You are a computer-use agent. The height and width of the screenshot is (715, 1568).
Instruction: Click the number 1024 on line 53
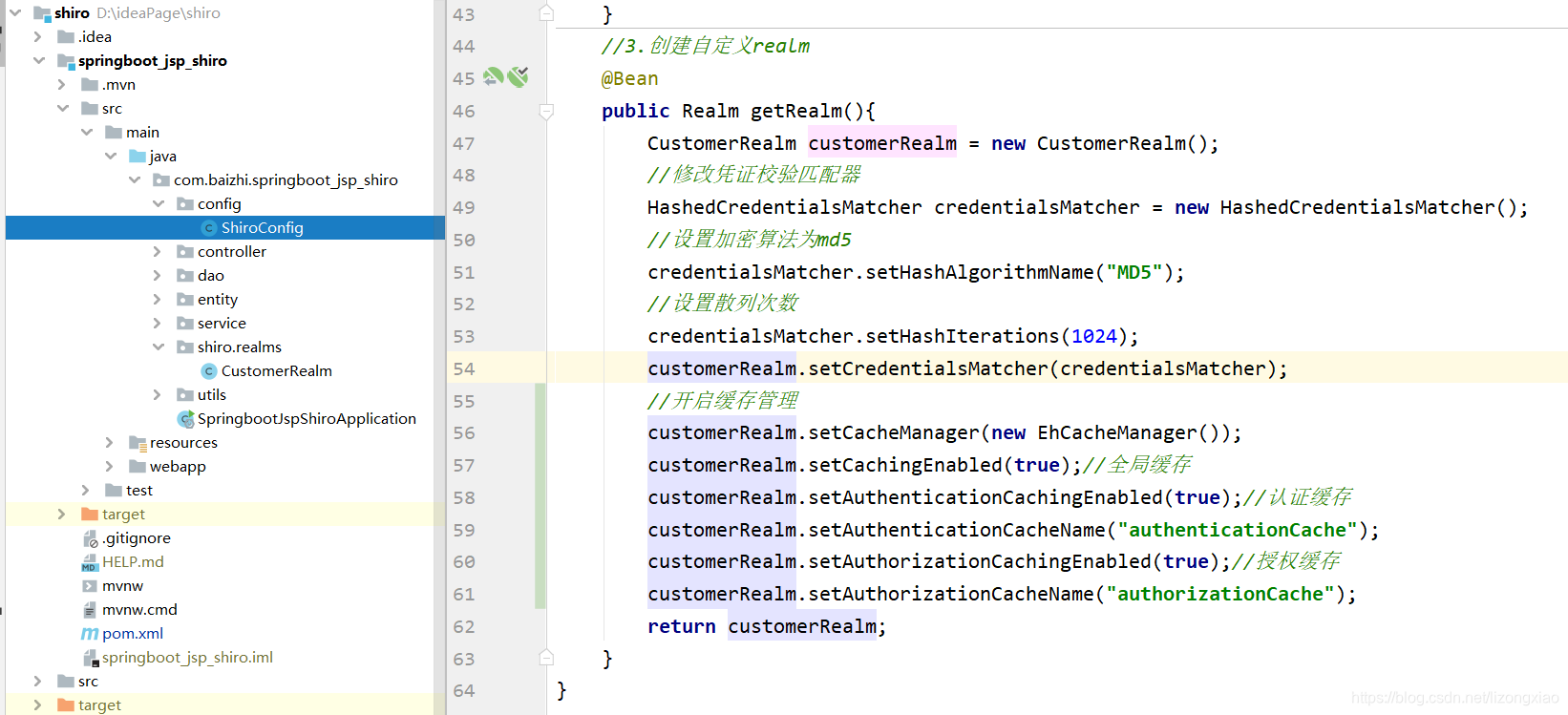click(1094, 337)
